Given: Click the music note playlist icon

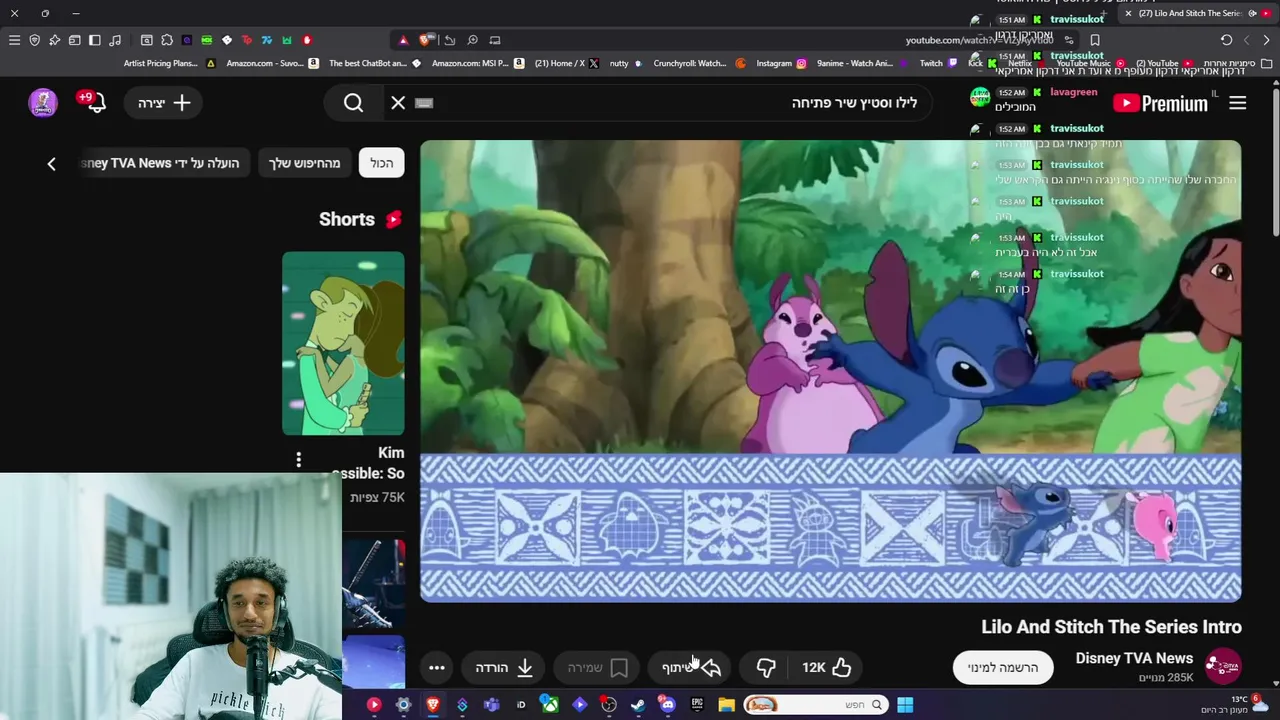Looking at the screenshot, I should (x=115, y=40).
